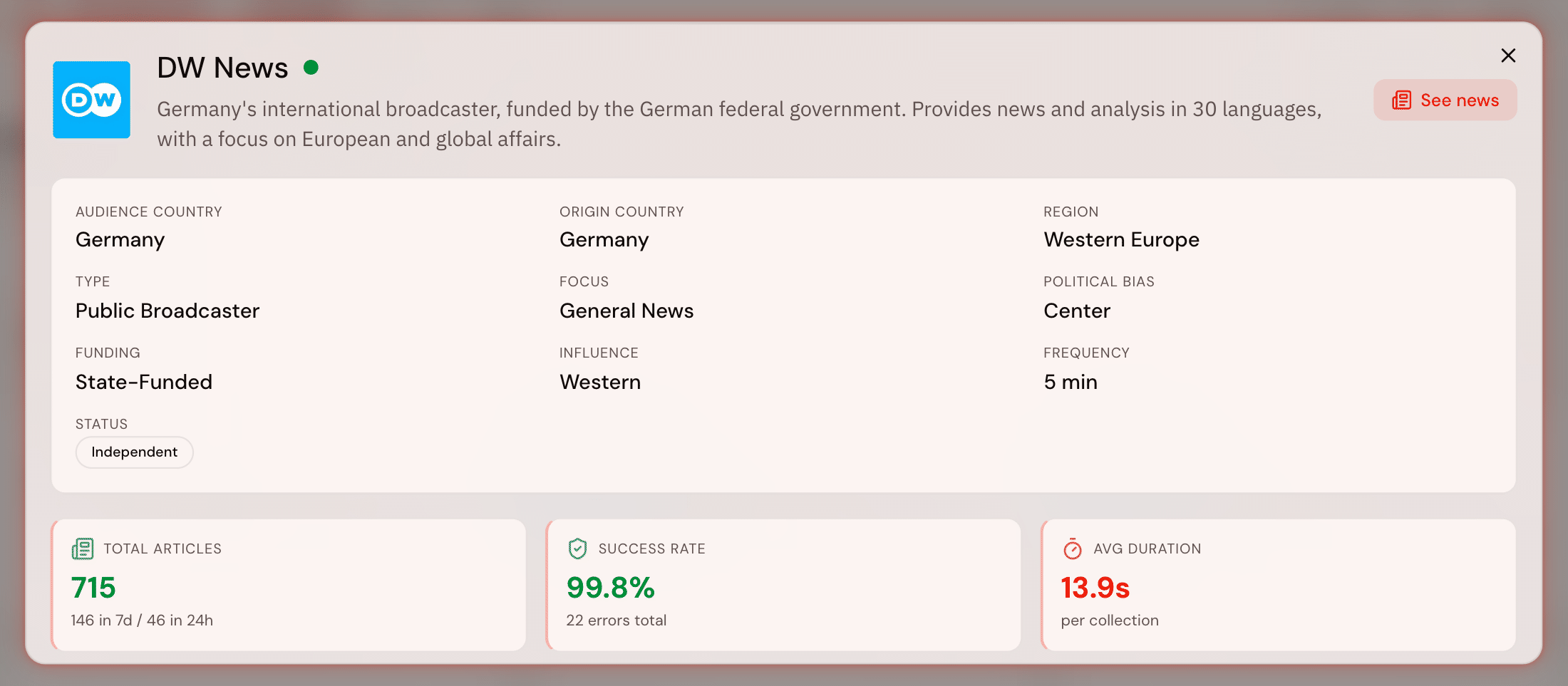Select the Independent status badge

pyautogui.click(x=135, y=452)
